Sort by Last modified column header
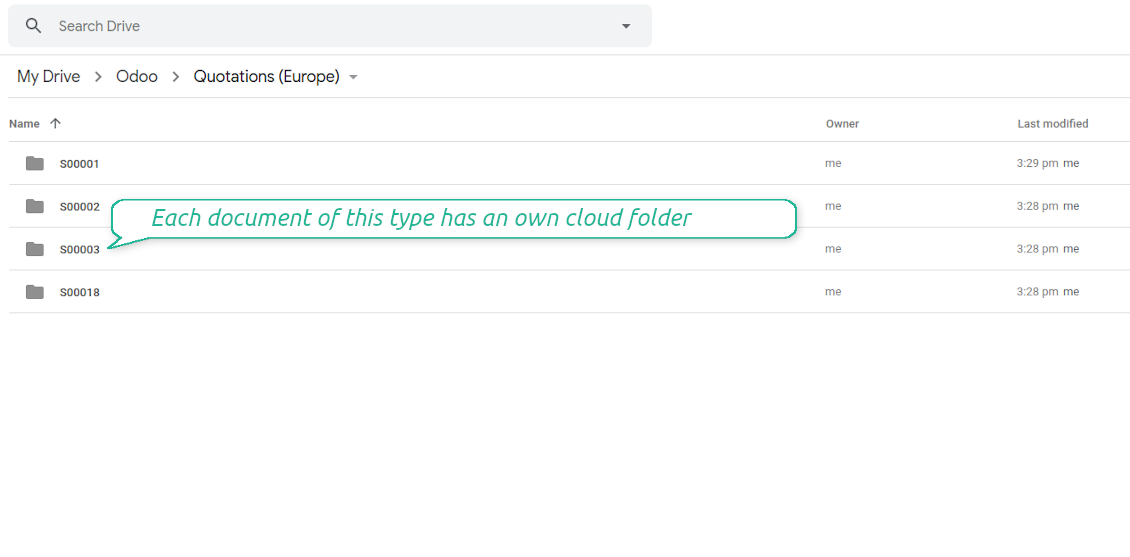1130x557 pixels. tap(1052, 124)
